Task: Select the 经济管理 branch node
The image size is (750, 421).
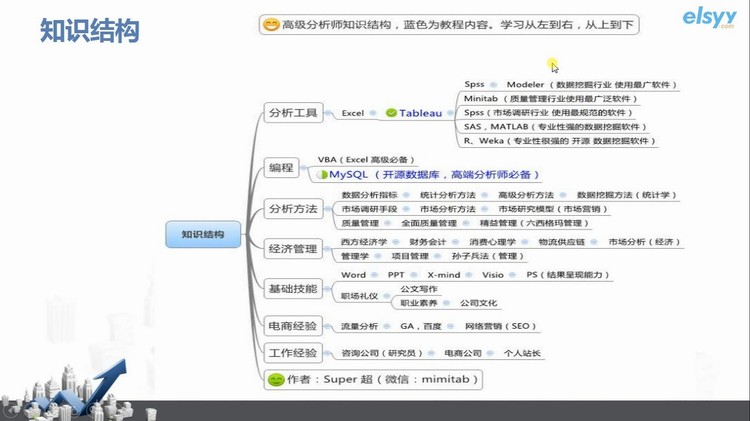Action: pos(293,249)
